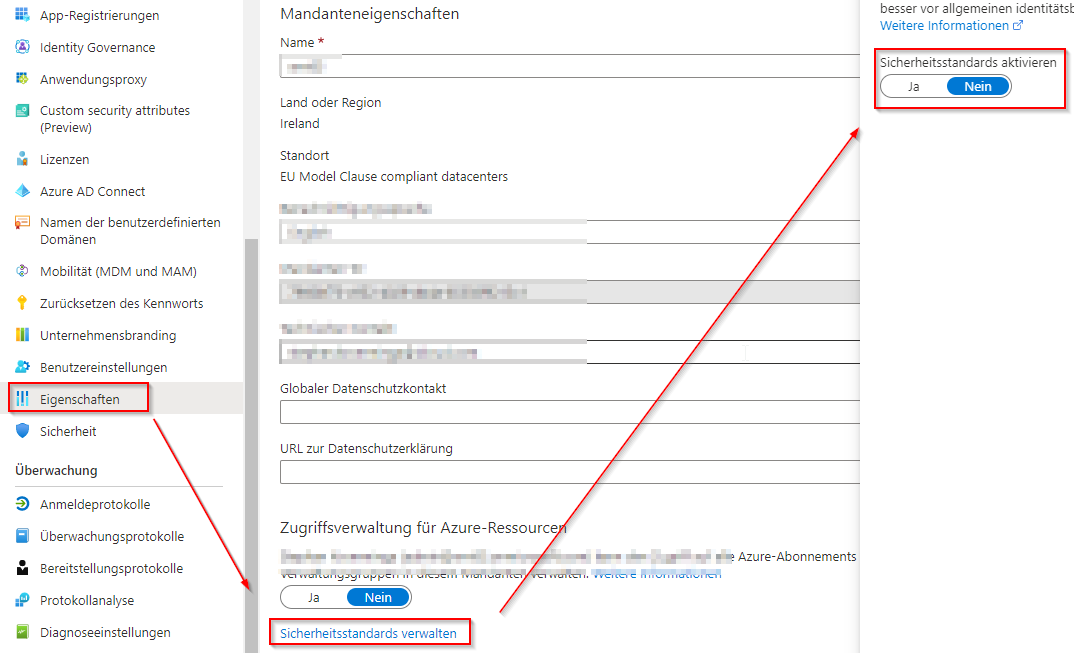Select Nein under Sicherheitsstandards aktivieren
Image resolution: width=1074 pixels, height=653 pixels.
[978, 86]
